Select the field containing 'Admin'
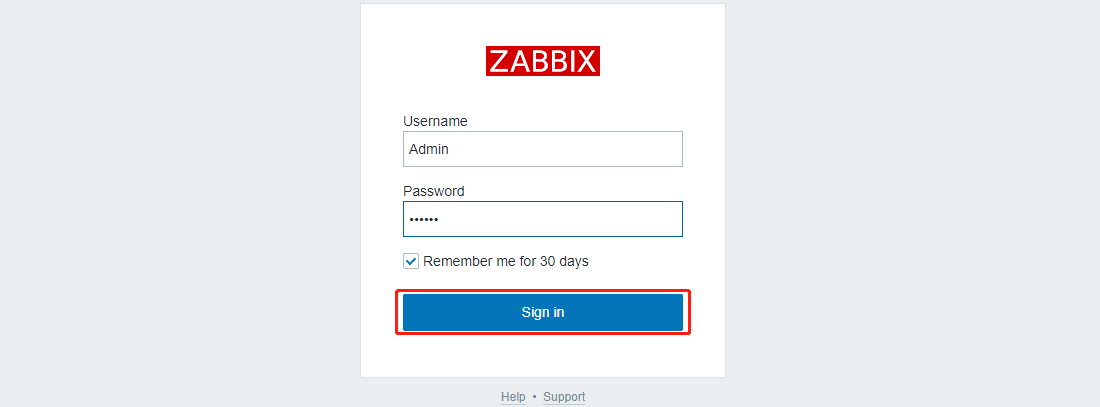 [542, 149]
